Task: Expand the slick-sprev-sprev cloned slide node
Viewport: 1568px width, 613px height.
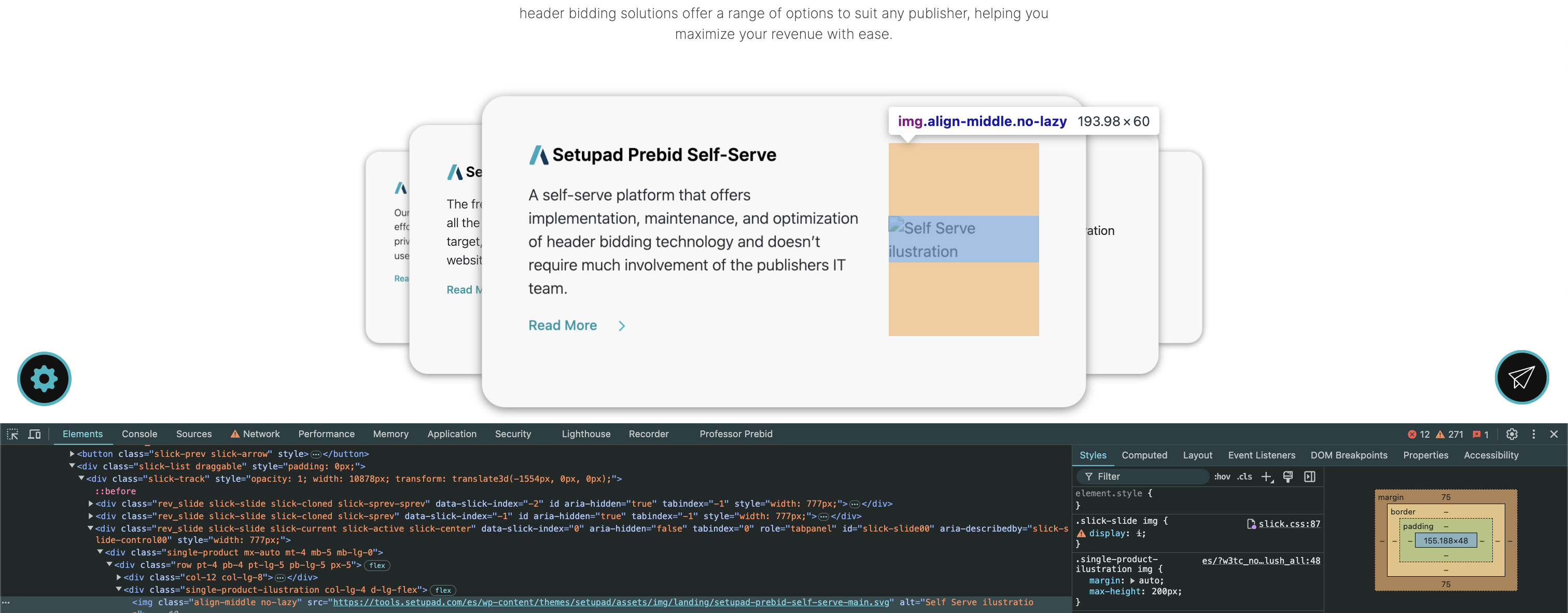Action: click(x=91, y=504)
